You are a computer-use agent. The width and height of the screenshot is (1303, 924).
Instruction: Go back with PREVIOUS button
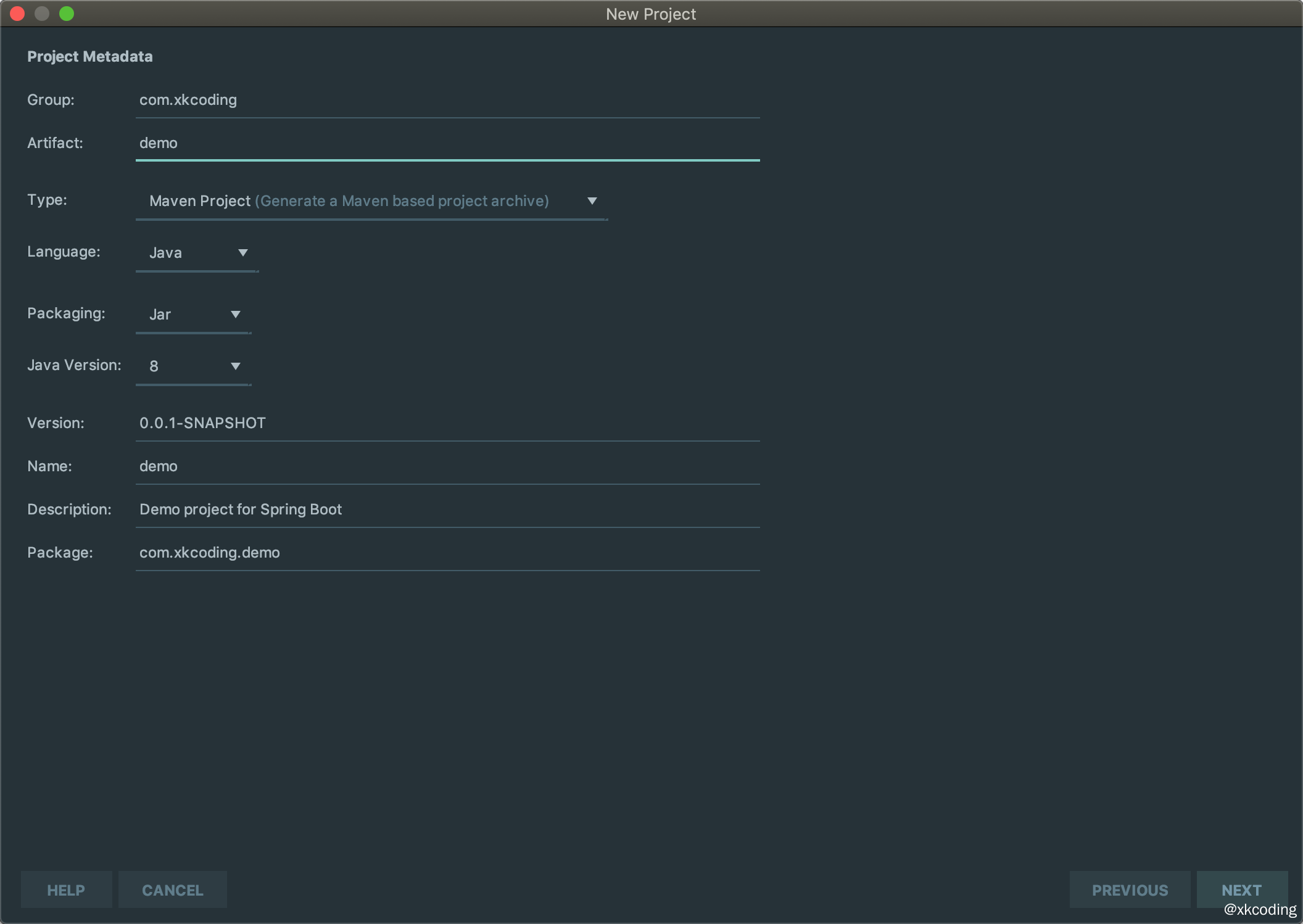1130,890
